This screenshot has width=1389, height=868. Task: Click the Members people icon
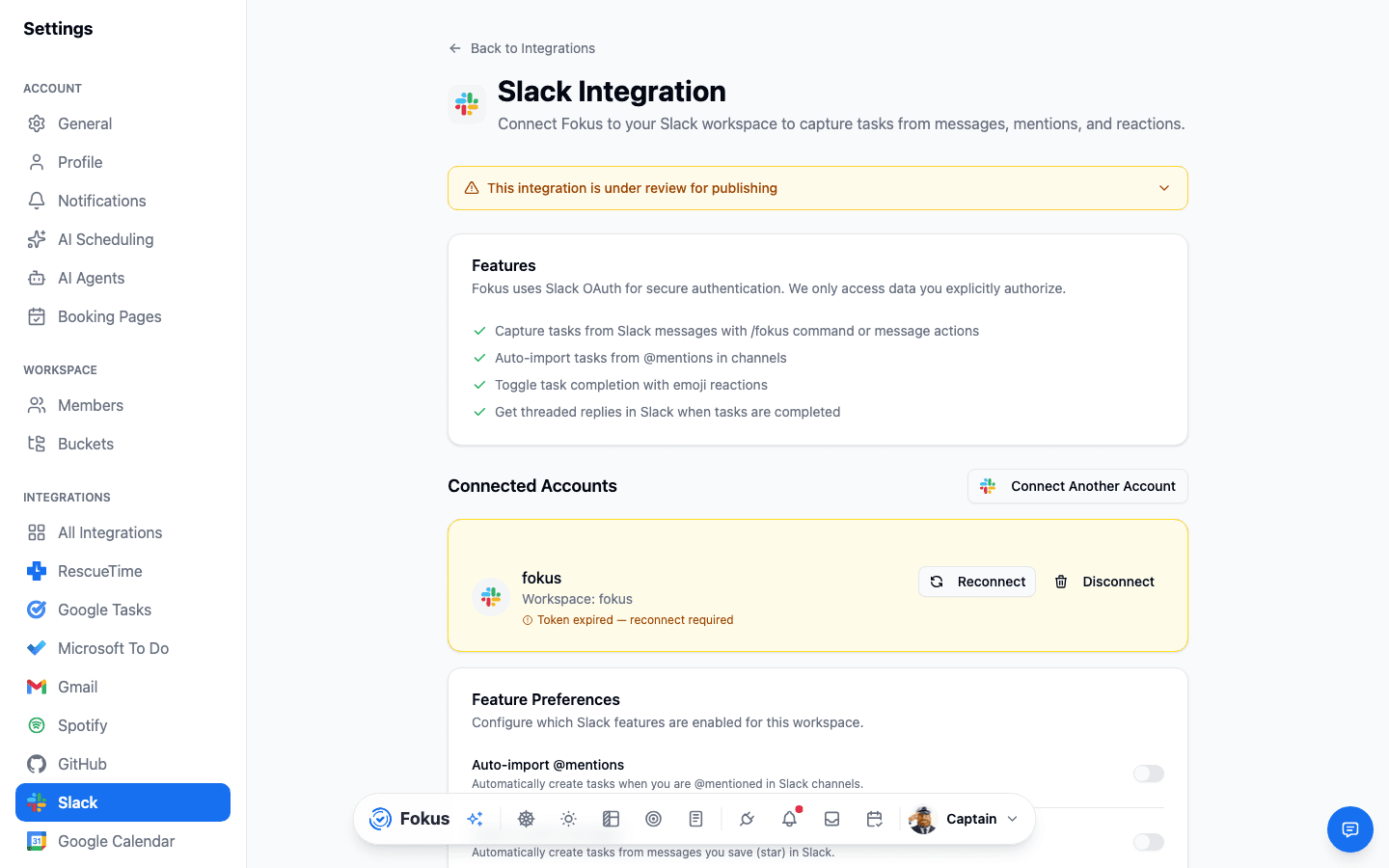(x=37, y=405)
